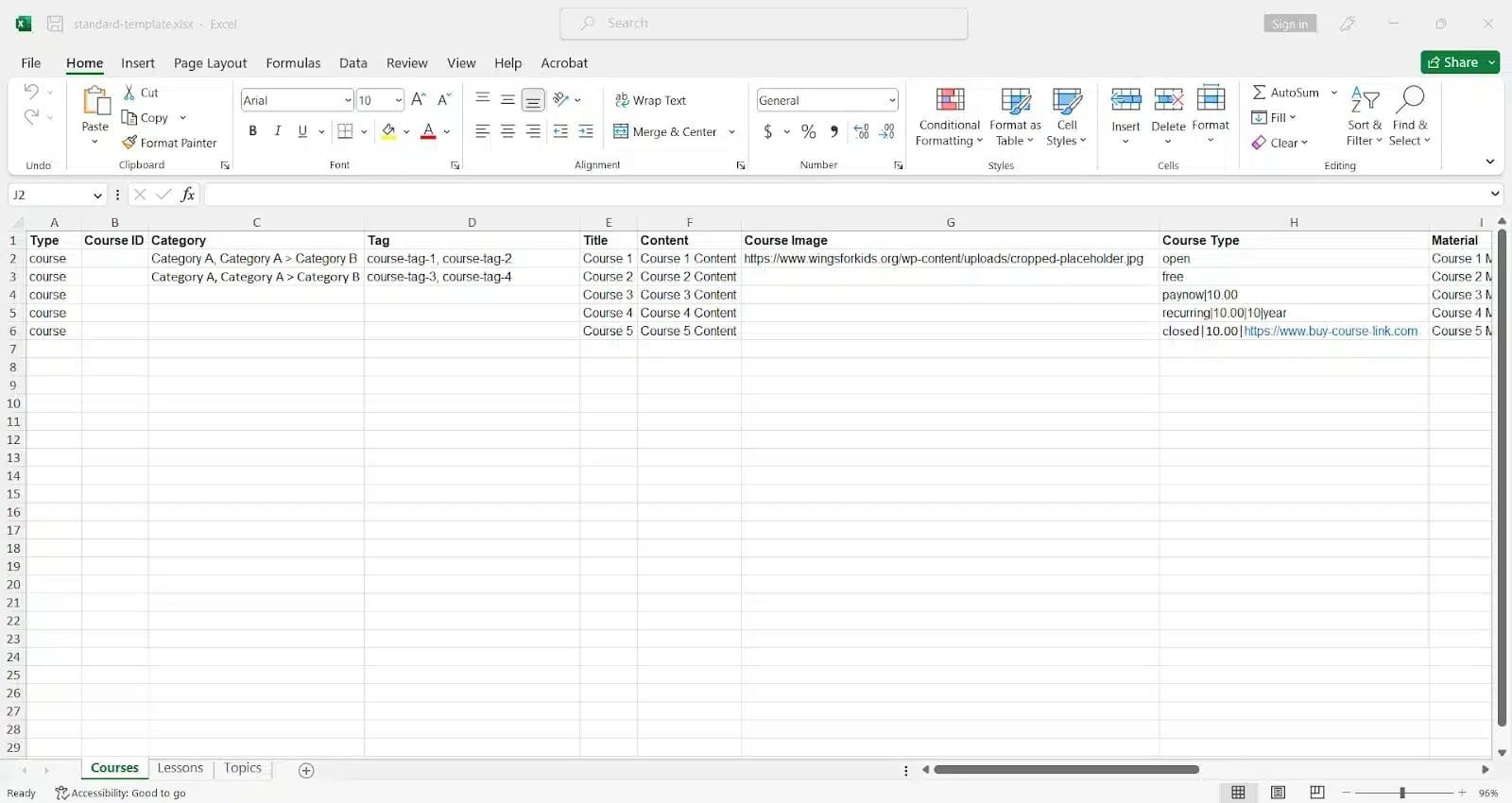Click the Share button
Image resolution: width=1512 pixels, height=803 pixels.
pos(1460,62)
